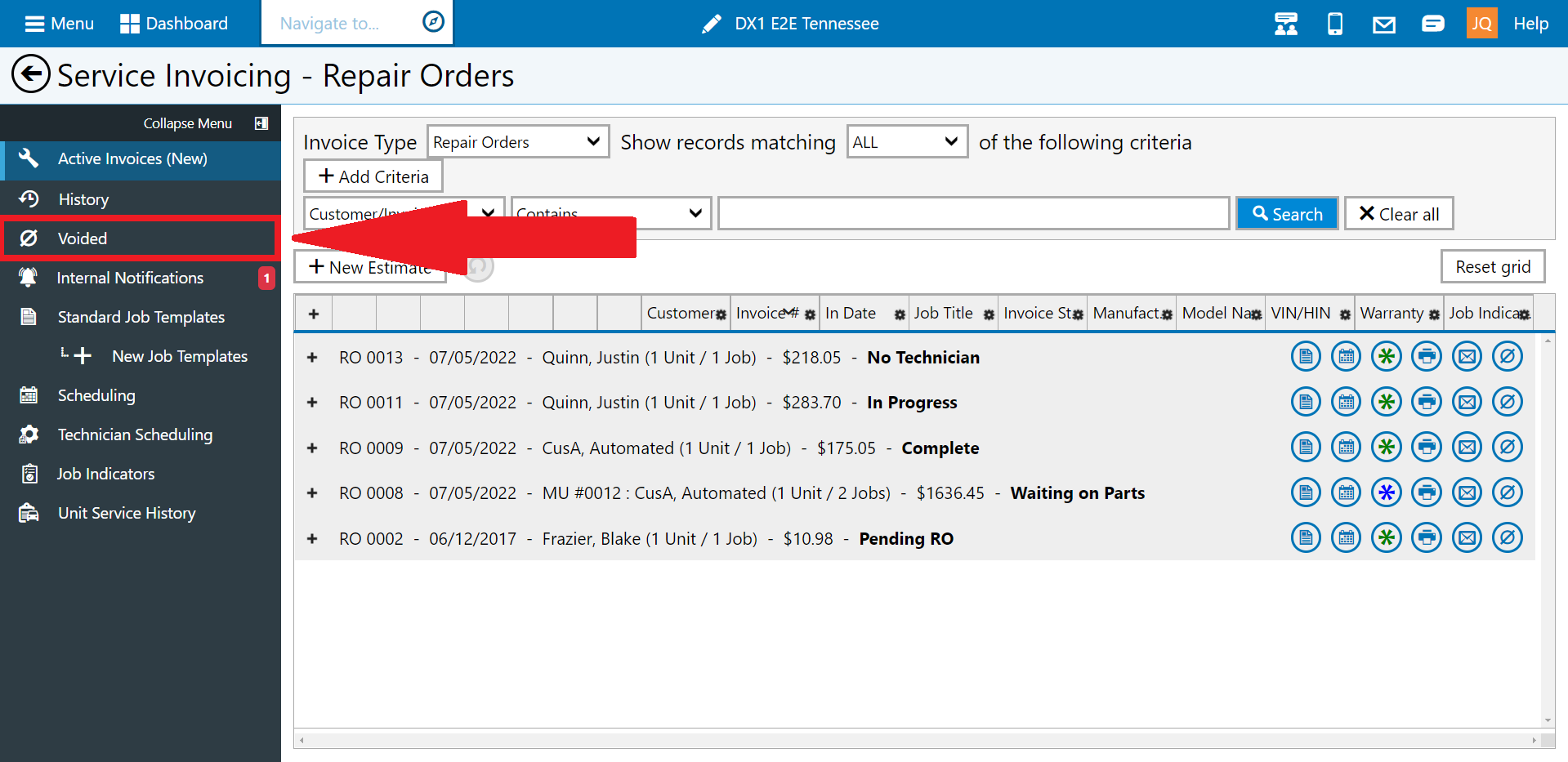Open the ALL matching criteria dropdown
Screen dimensions: 1568x762
pos(907,142)
